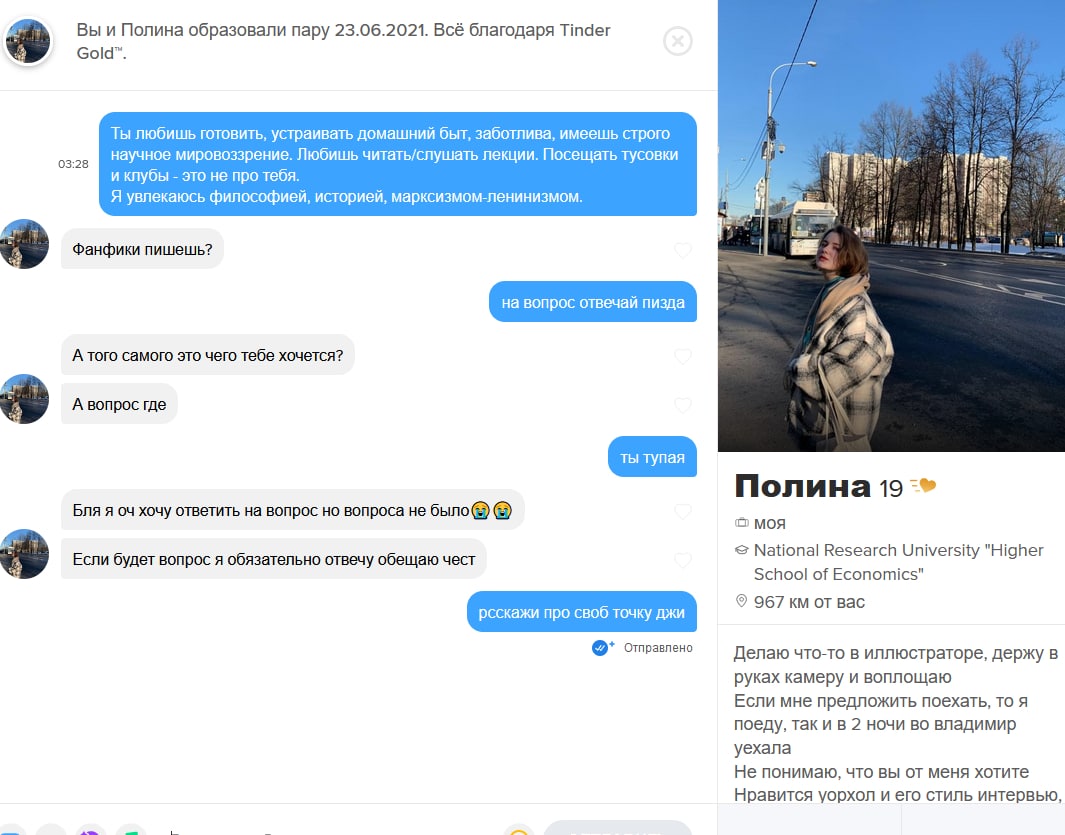1065x835 pixels.
Task: Open avatar beside "А вопрос где" message
Action: [24, 399]
